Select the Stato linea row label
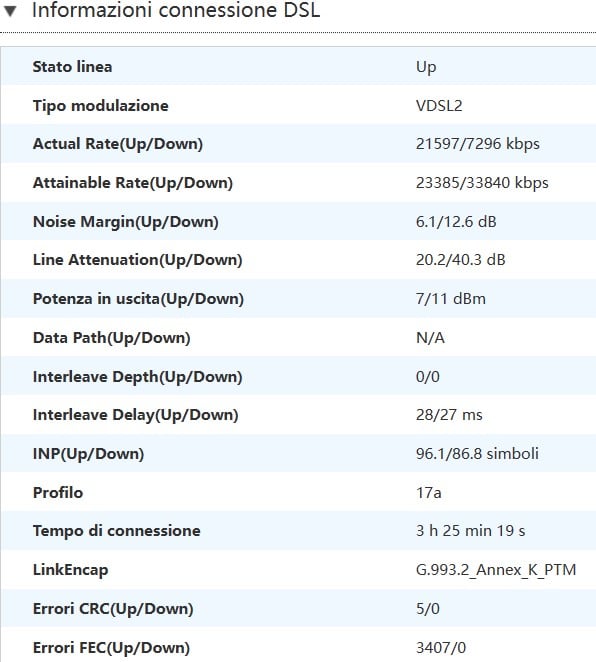This screenshot has width=596, height=662. [x=73, y=67]
